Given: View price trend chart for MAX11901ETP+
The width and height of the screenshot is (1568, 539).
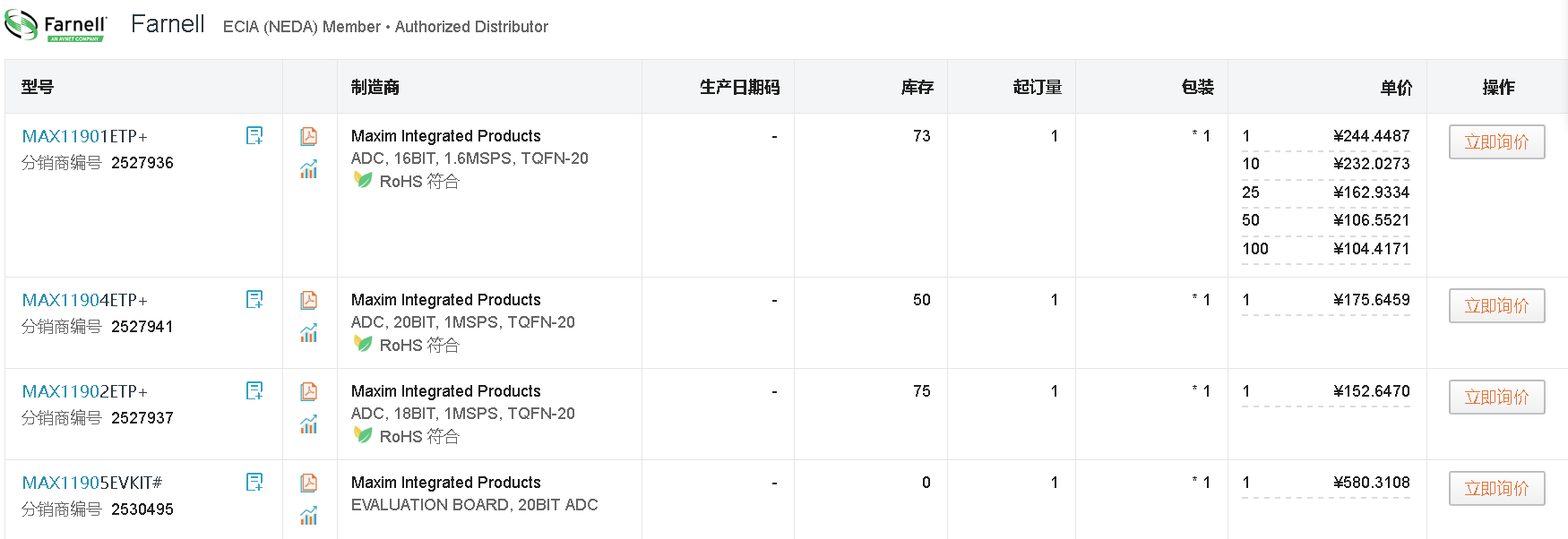Looking at the screenshot, I should [x=309, y=169].
